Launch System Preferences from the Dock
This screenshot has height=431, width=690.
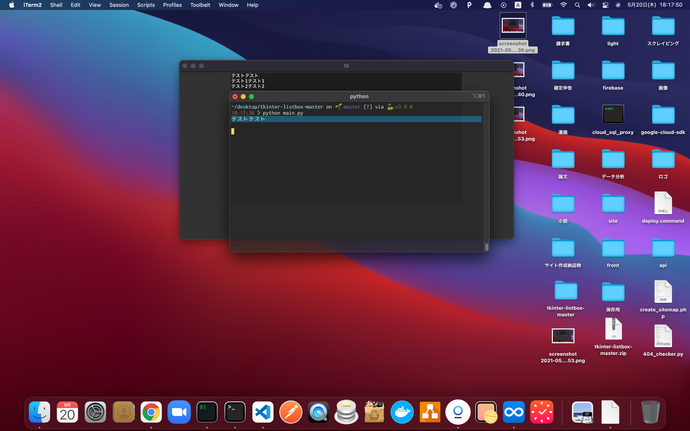pyautogui.click(x=95, y=412)
